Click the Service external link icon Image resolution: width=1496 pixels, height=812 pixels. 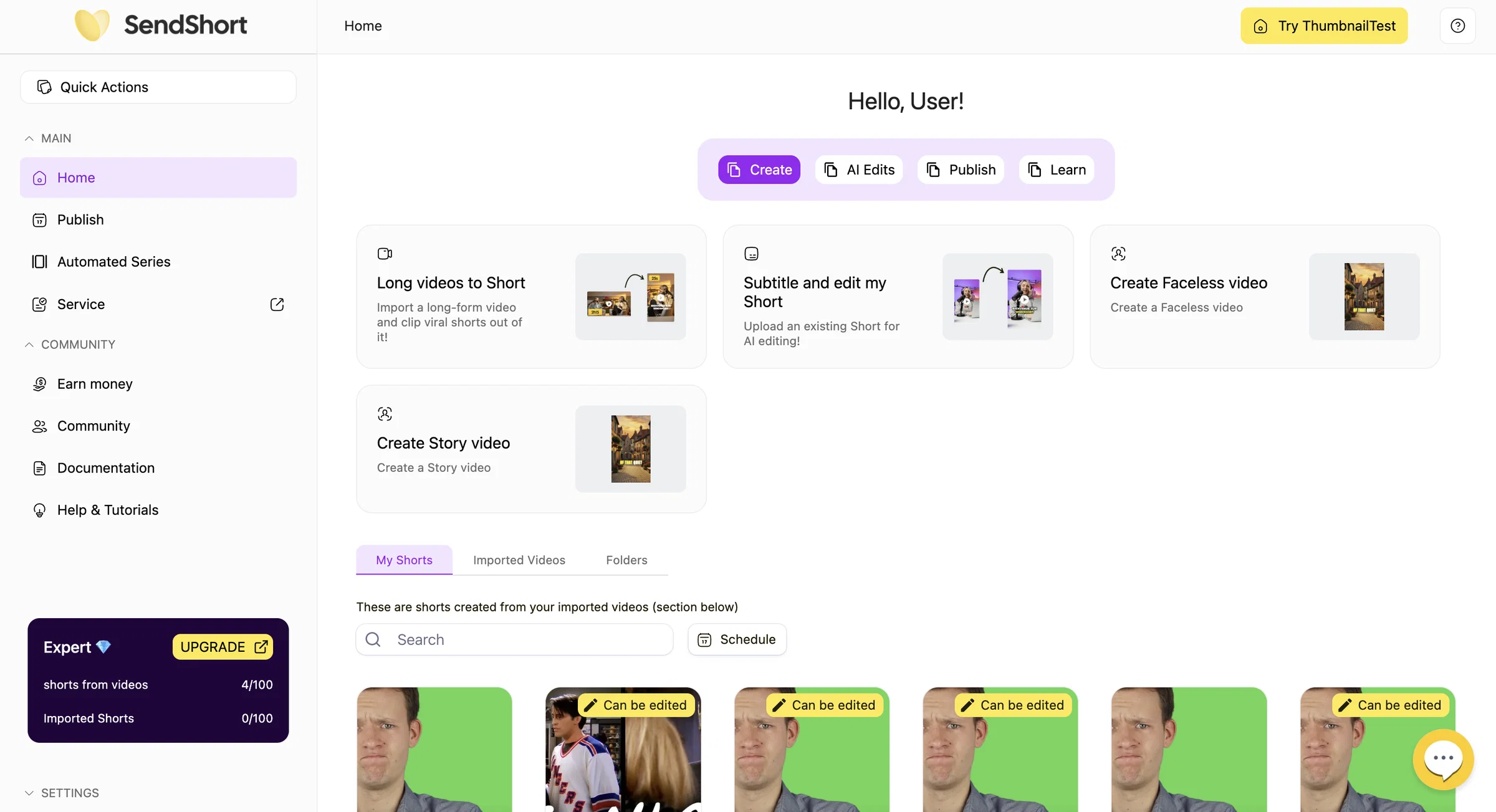(x=277, y=304)
